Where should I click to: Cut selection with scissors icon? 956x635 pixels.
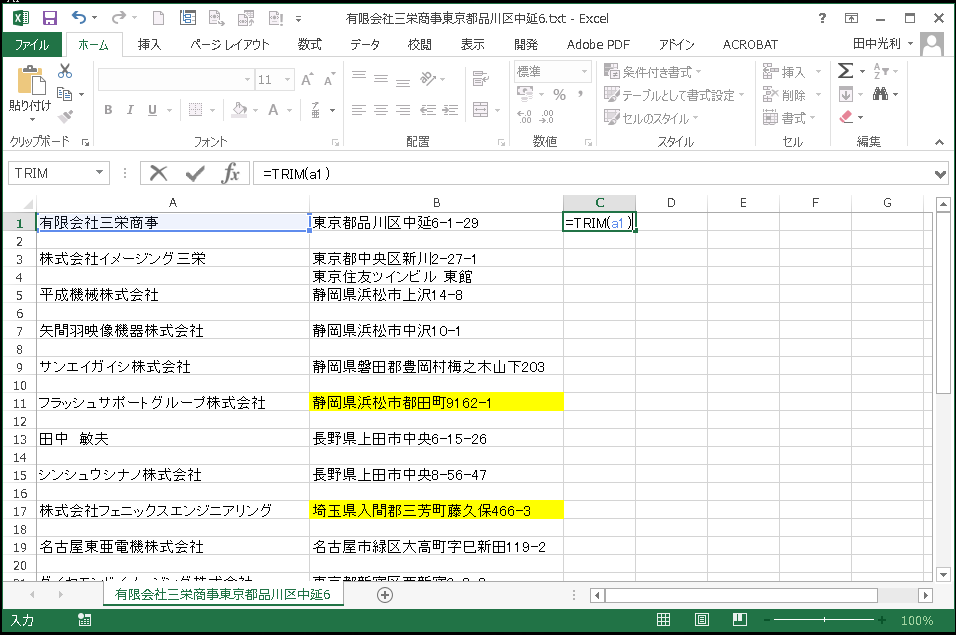(65, 71)
